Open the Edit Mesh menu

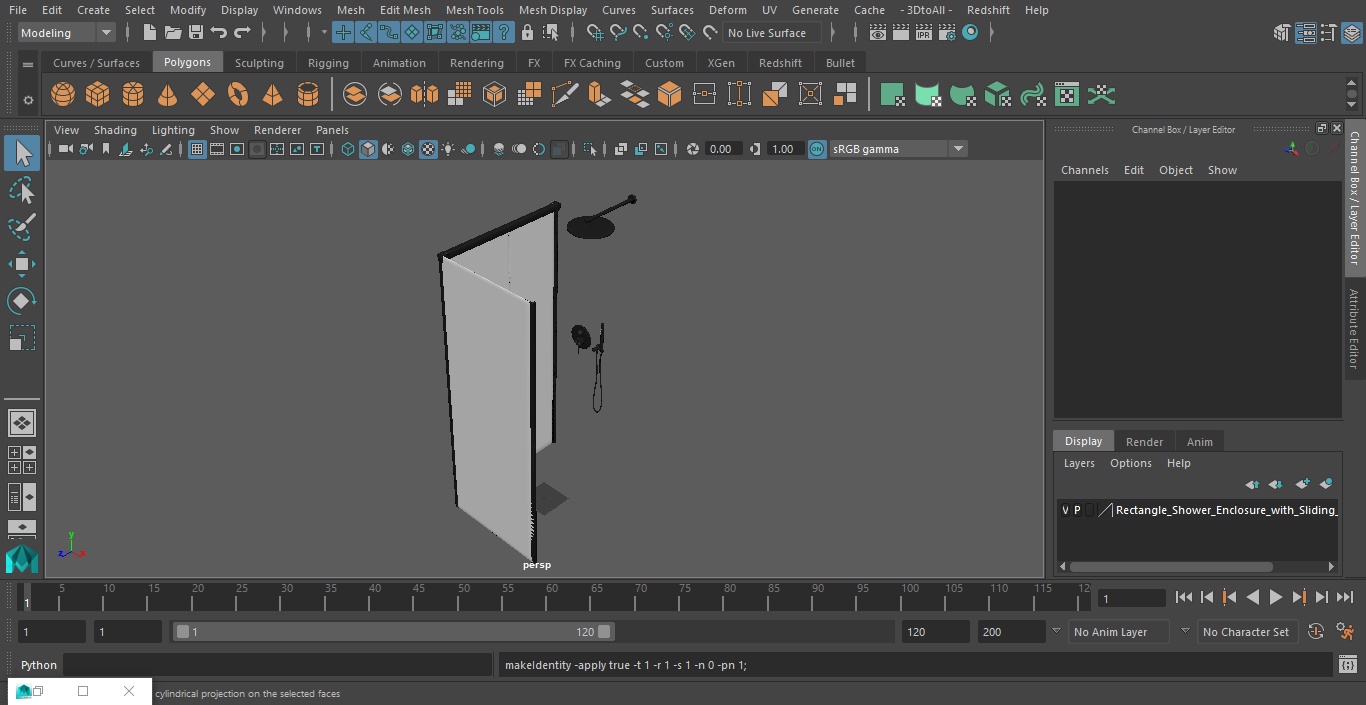click(405, 10)
